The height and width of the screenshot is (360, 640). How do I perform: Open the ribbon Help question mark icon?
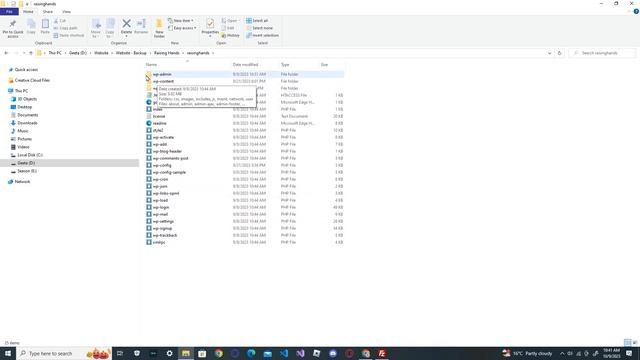pyautogui.click(x=636, y=12)
